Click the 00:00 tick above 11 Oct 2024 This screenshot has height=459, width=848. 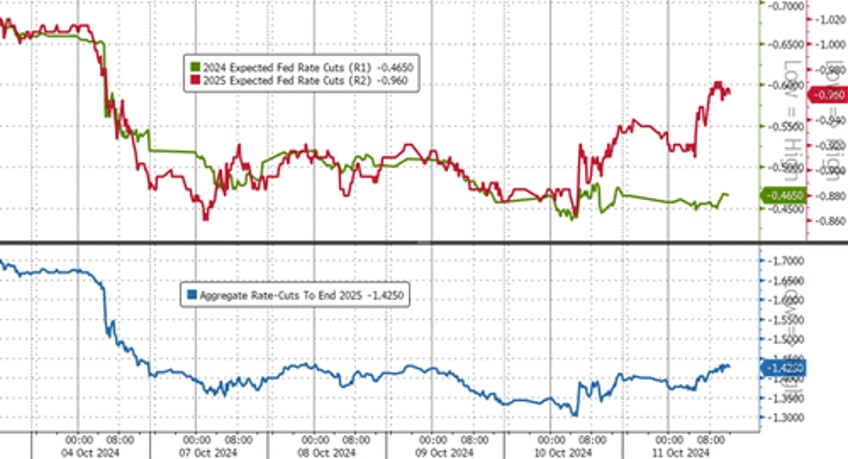[669, 440]
